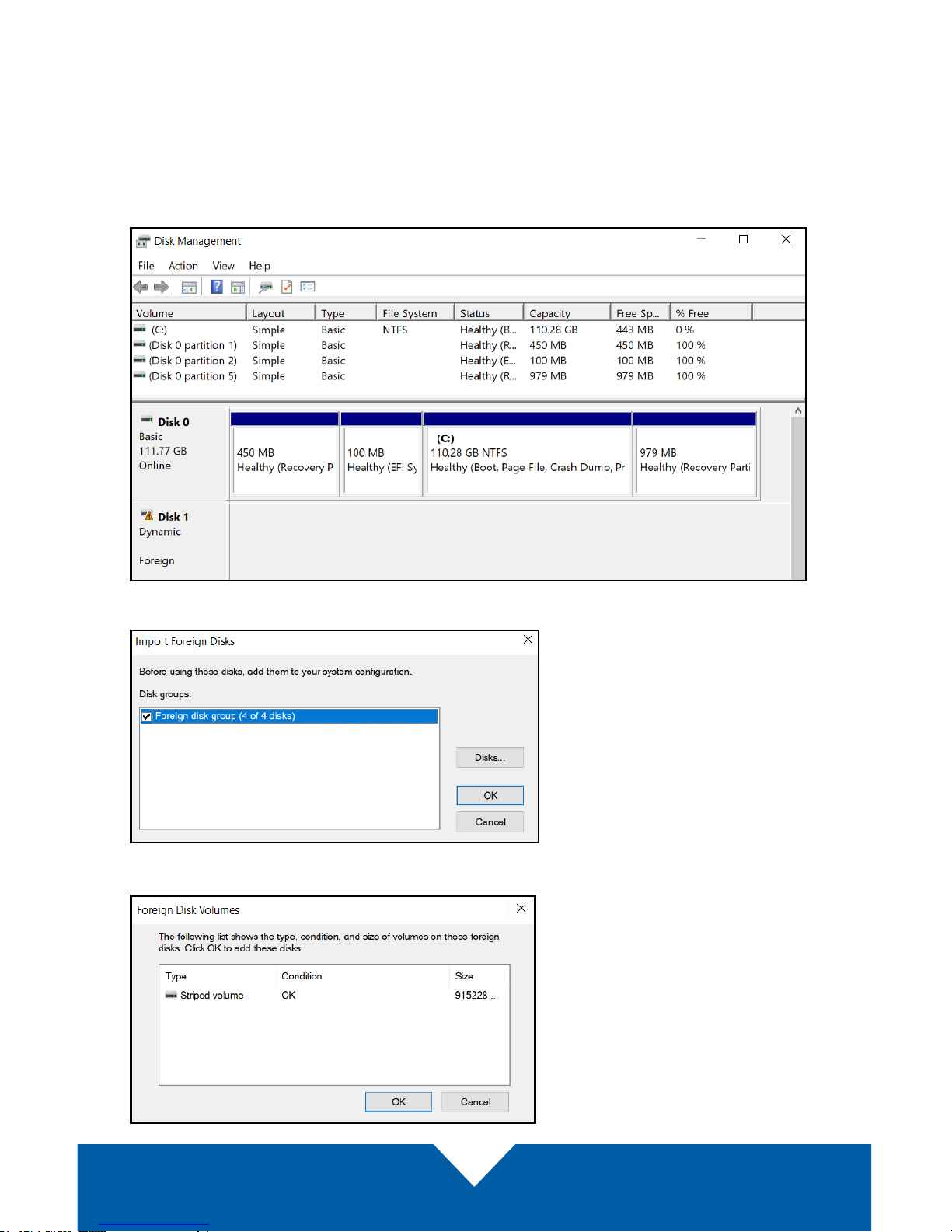
Task: Click the File System column header
Action: click(x=416, y=313)
